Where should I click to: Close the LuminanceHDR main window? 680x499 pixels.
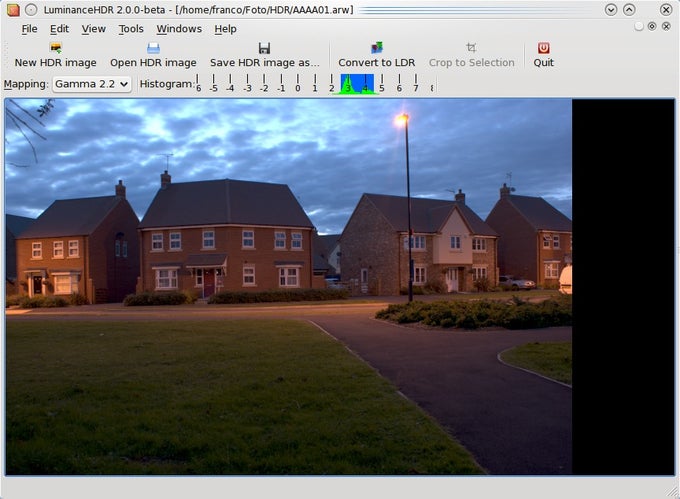[666, 10]
